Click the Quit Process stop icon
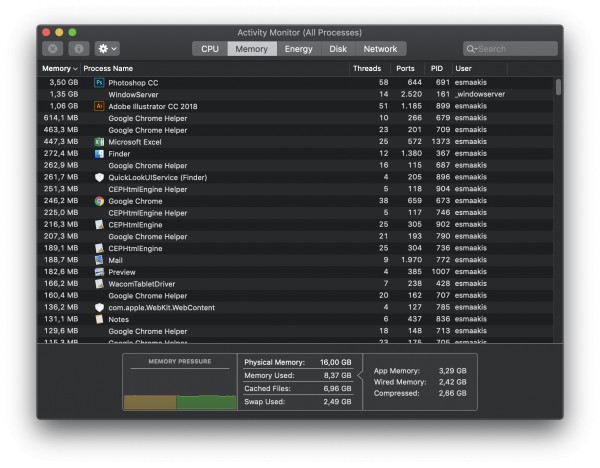This screenshot has width=600, height=468. (53, 49)
